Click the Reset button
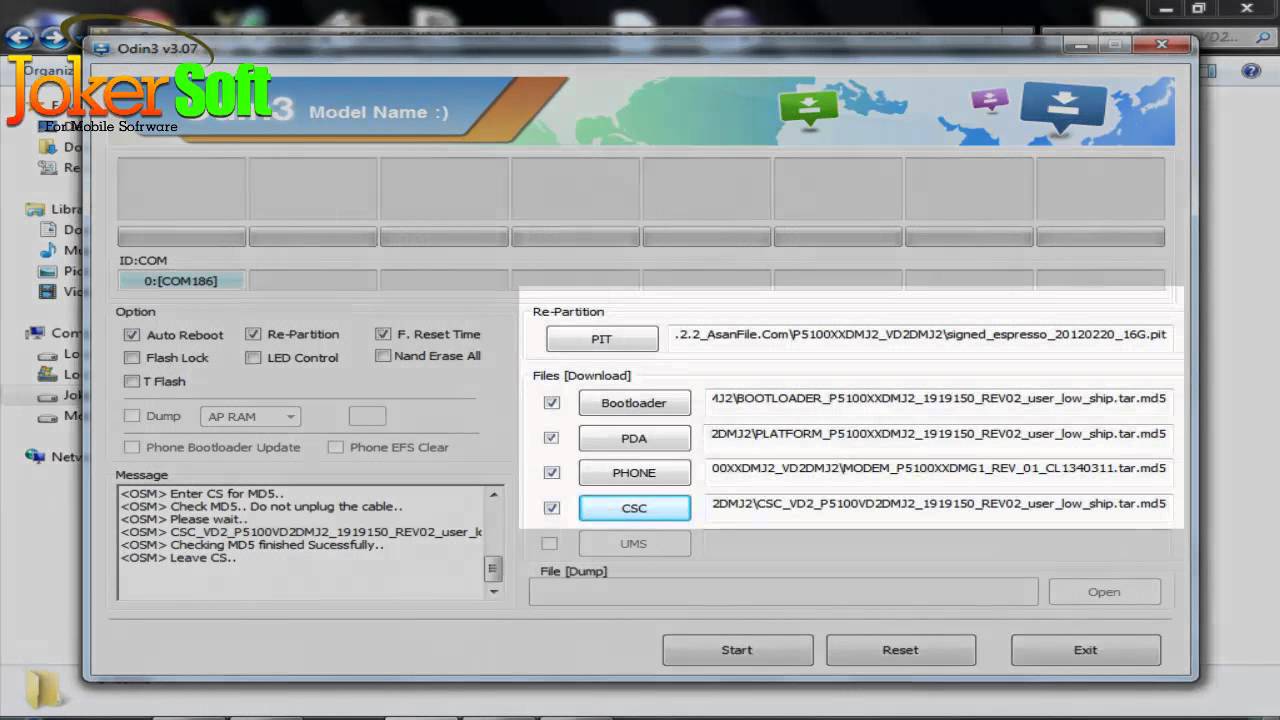 900,650
